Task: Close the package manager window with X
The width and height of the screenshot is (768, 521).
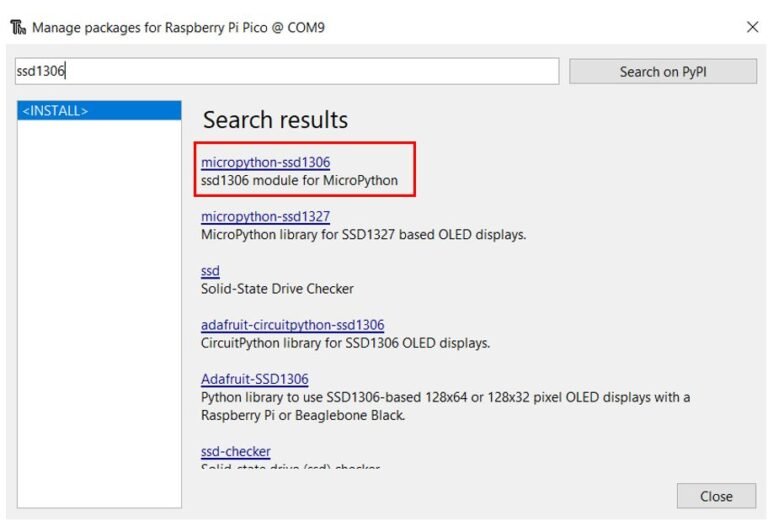Action: 752,27
